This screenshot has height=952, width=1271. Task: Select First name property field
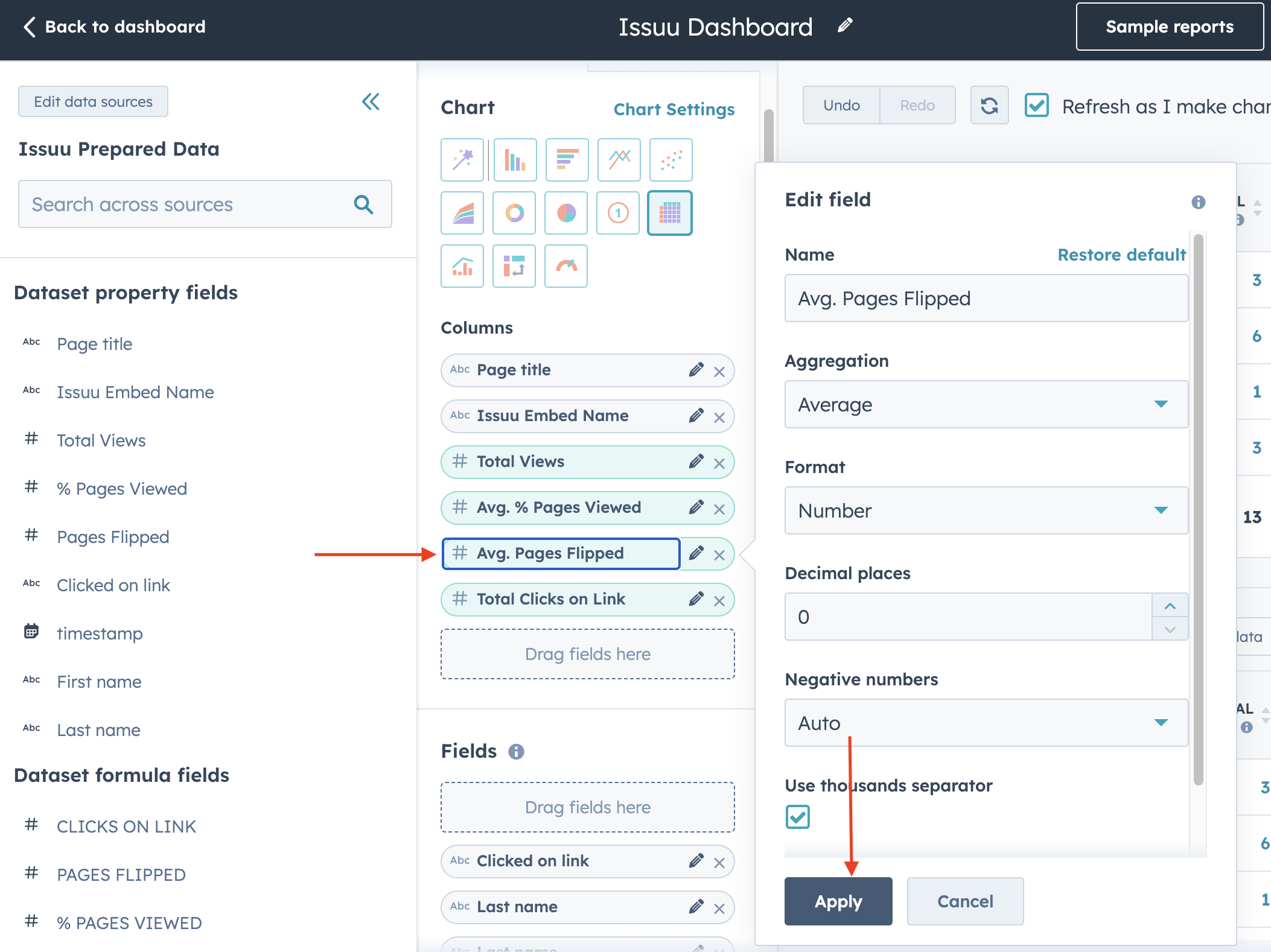coord(99,682)
